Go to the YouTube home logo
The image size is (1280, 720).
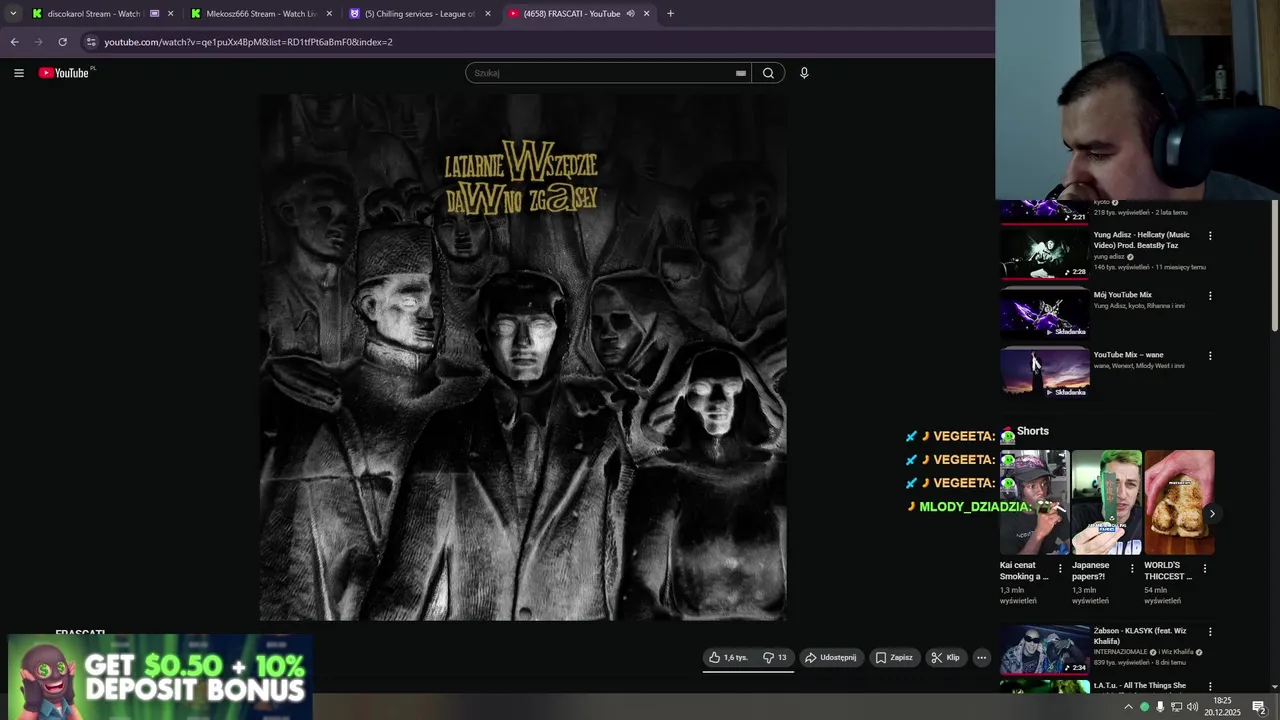click(66, 72)
